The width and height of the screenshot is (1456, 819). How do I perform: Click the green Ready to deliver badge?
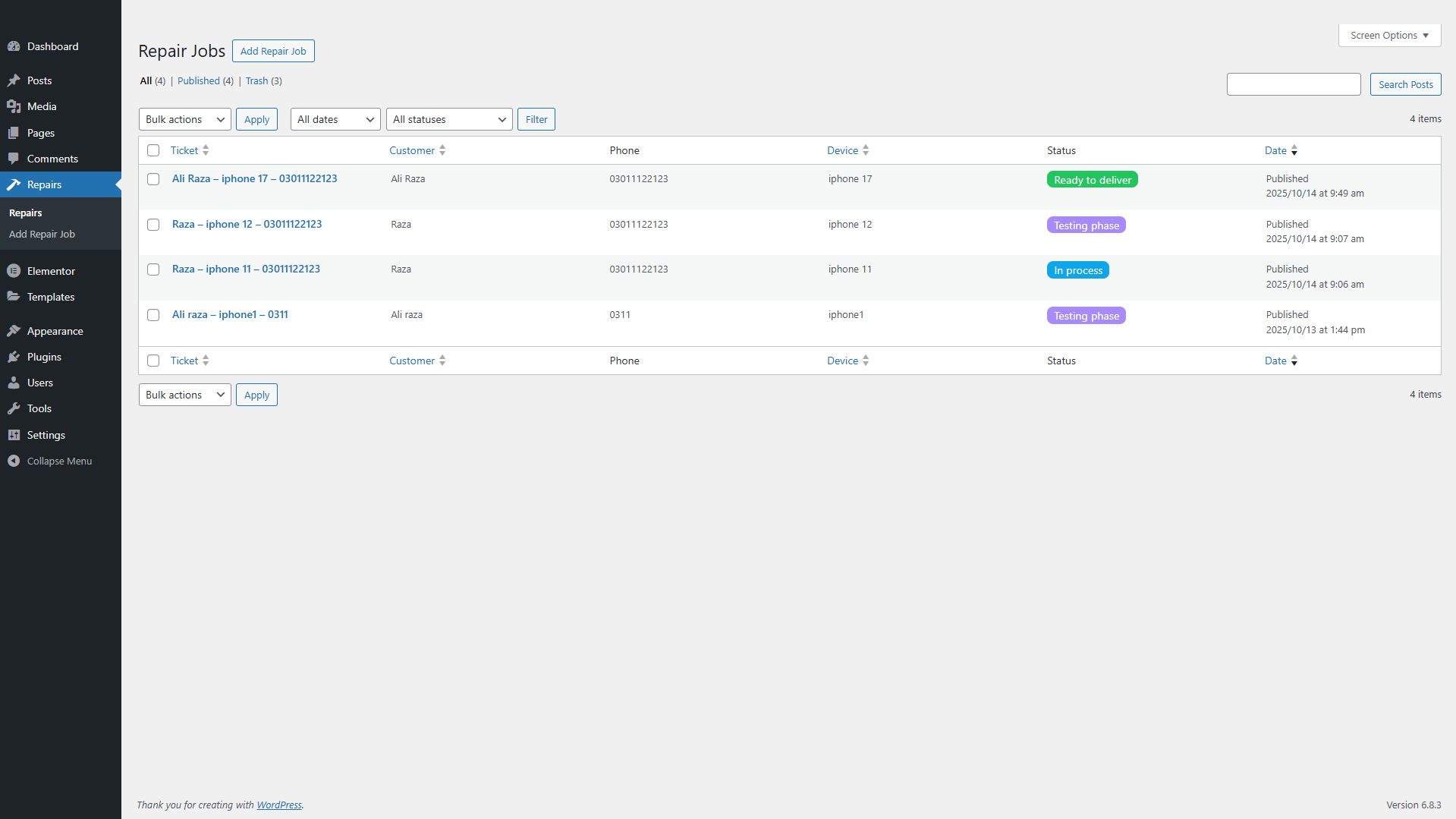coord(1092,180)
